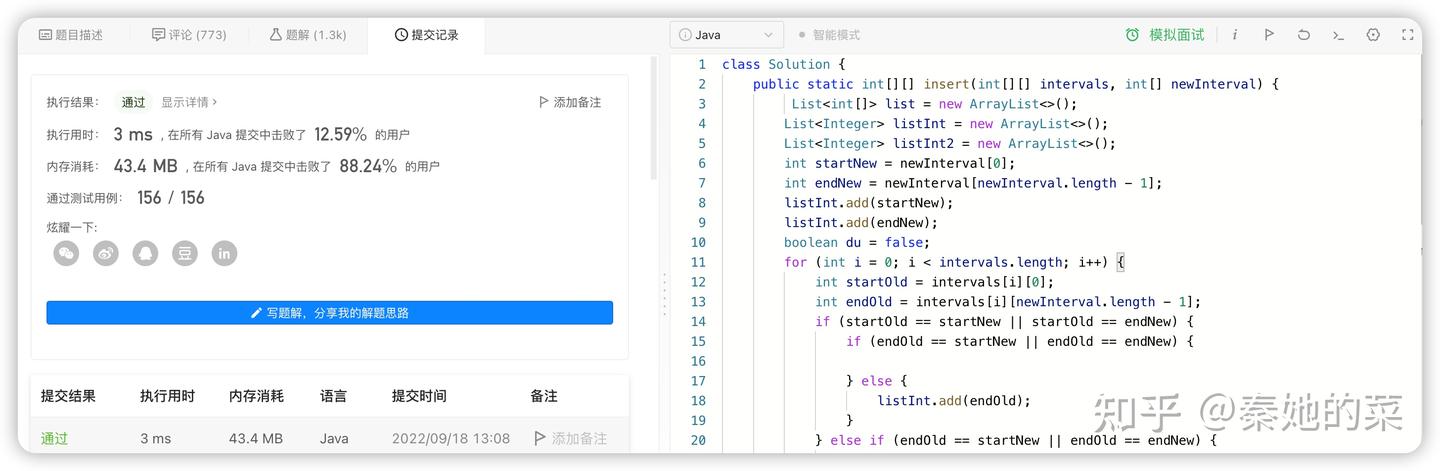Click the 提交时间 column header

point(419,396)
